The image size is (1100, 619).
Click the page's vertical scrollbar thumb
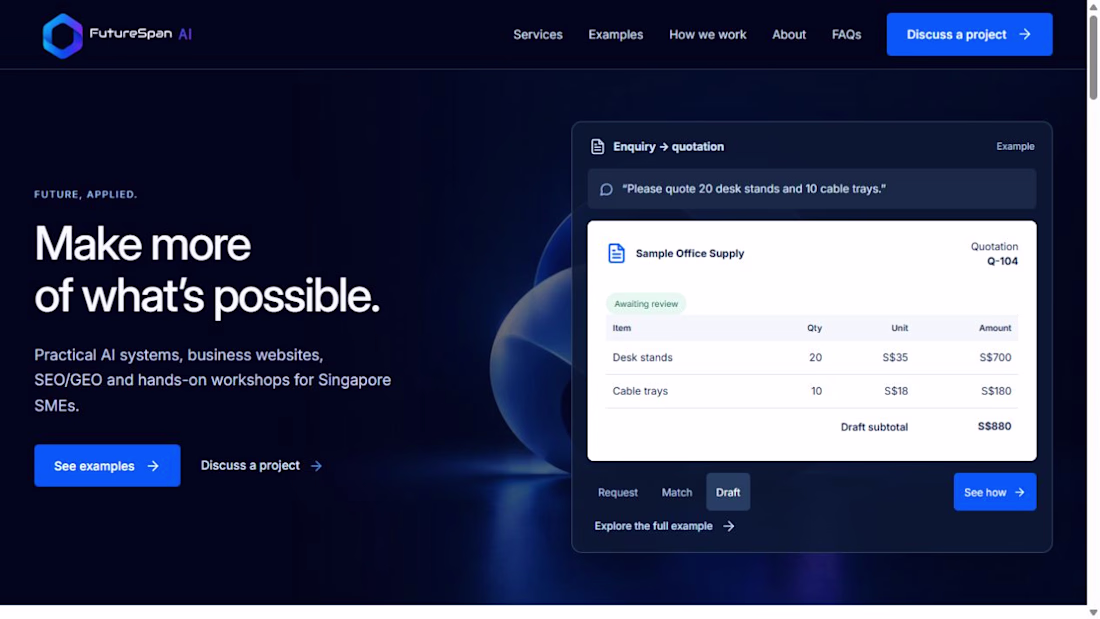click(x=1093, y=56)
